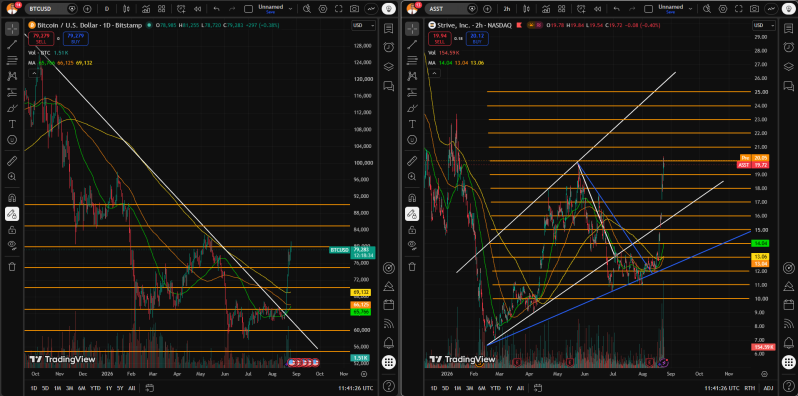Image resolution: width=798 pixels, height=396 pixels.
Task: Take a snapshot of the ASST chart
Action: (754, 9)
